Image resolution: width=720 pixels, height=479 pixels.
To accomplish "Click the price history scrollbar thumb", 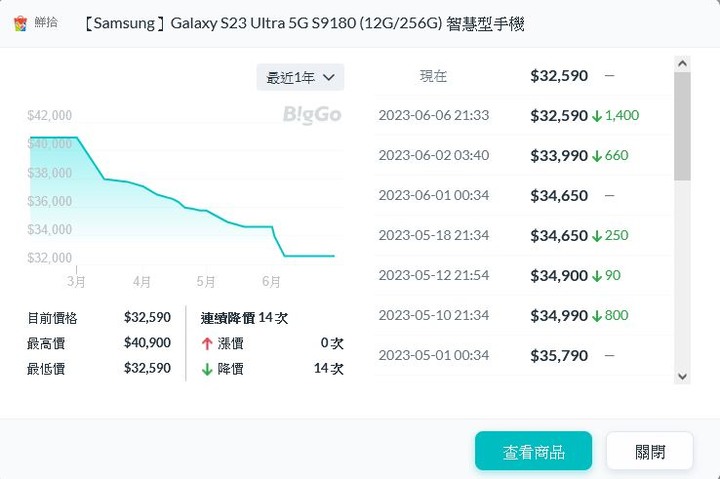I will 682,126.
